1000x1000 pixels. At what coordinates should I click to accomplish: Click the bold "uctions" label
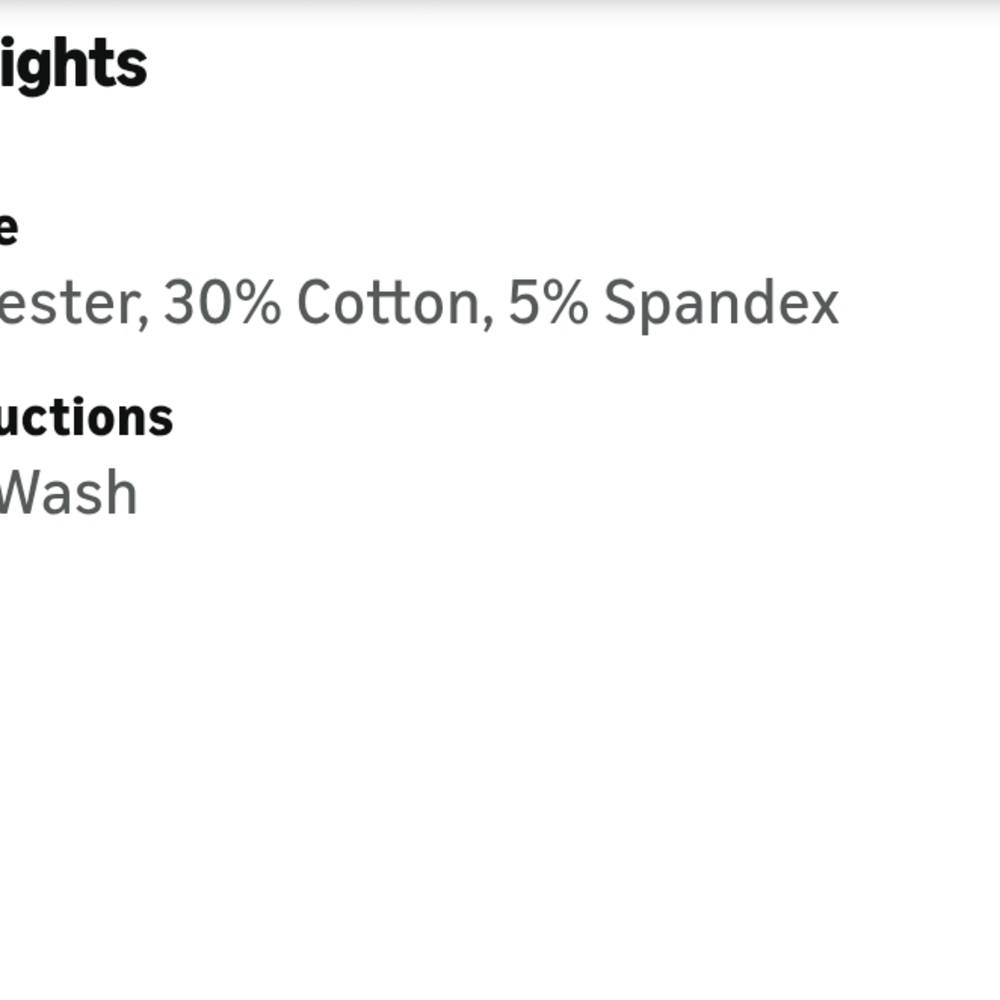[x=86, y=416]
